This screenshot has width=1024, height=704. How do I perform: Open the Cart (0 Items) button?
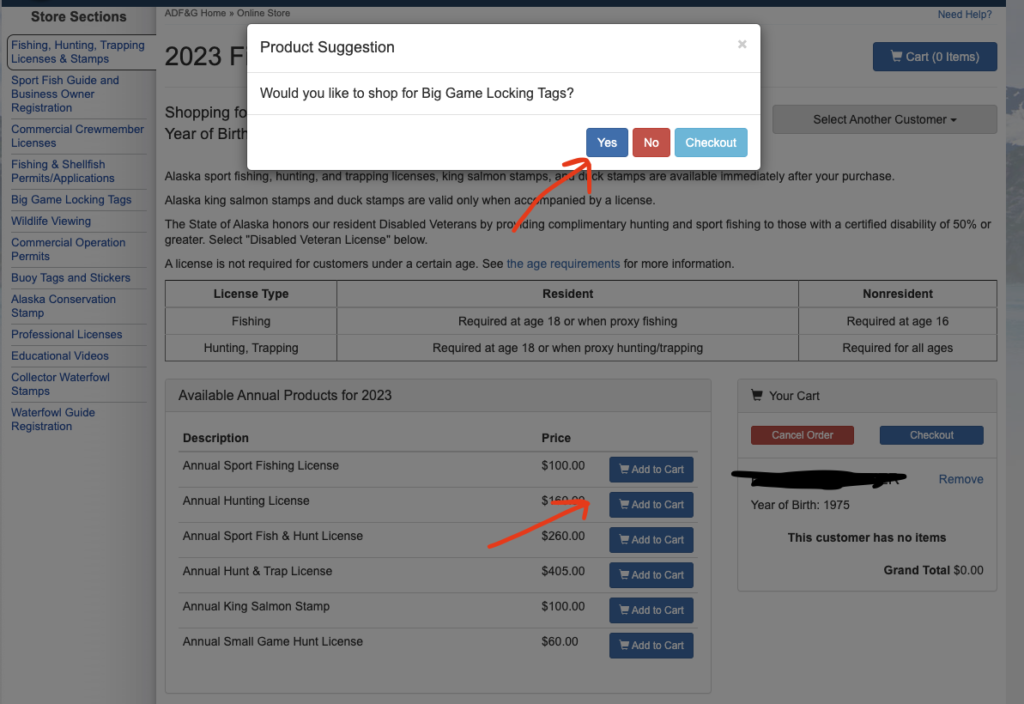(934, 57)
